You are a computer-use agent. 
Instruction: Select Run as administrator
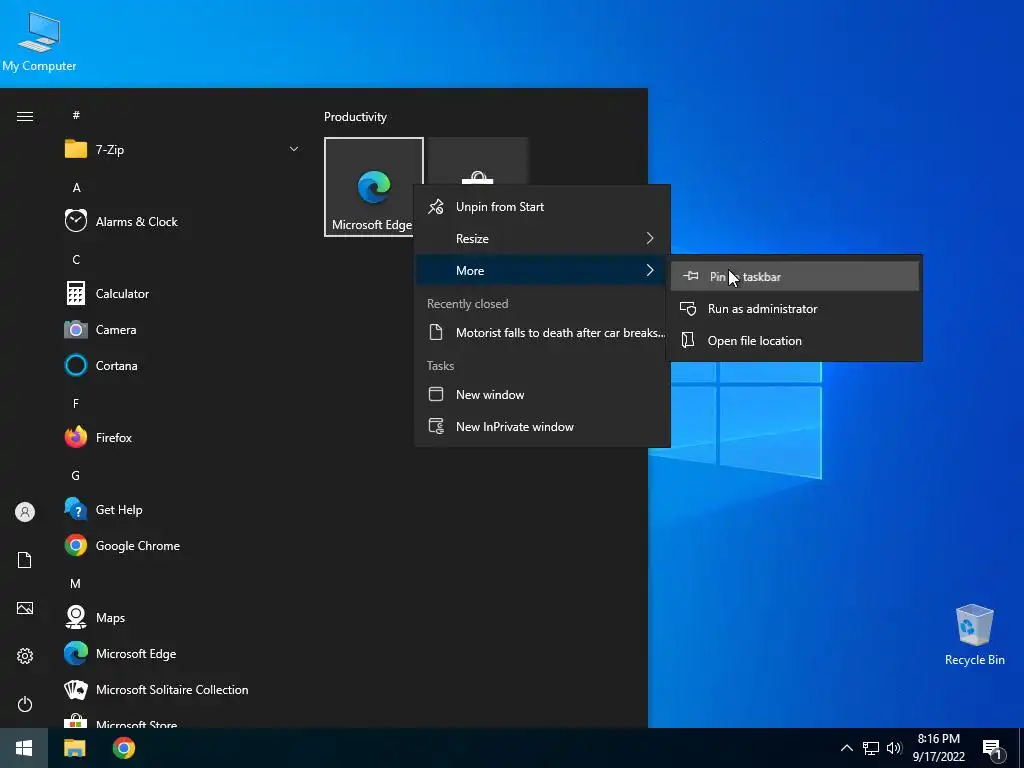tap(795, 309)
